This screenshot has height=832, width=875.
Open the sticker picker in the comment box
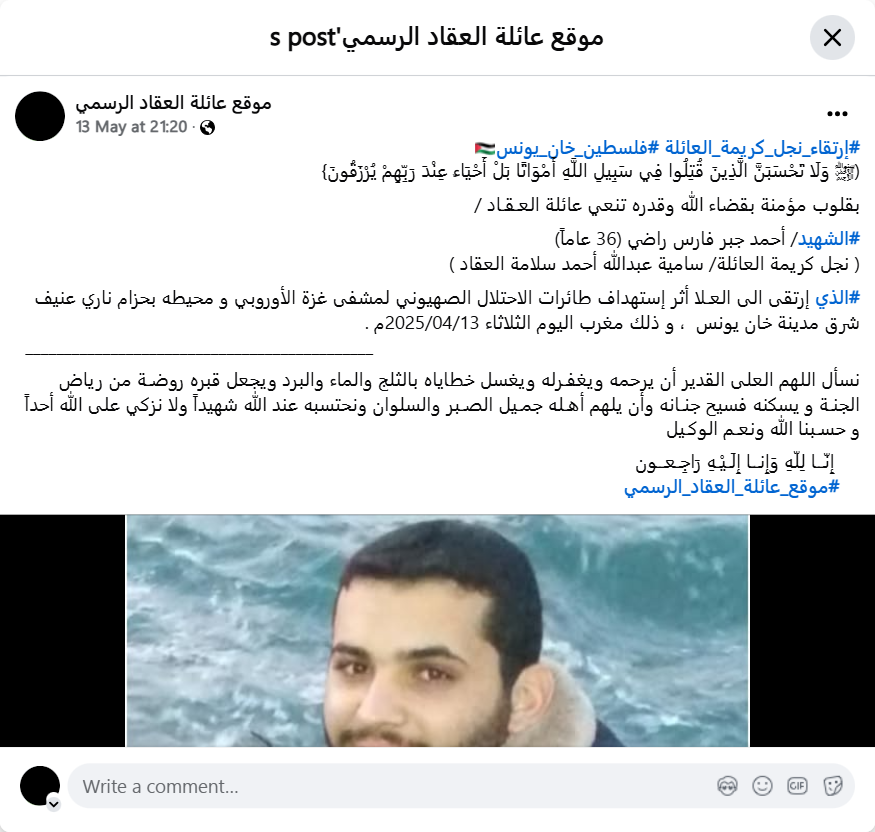pos(832,786)
